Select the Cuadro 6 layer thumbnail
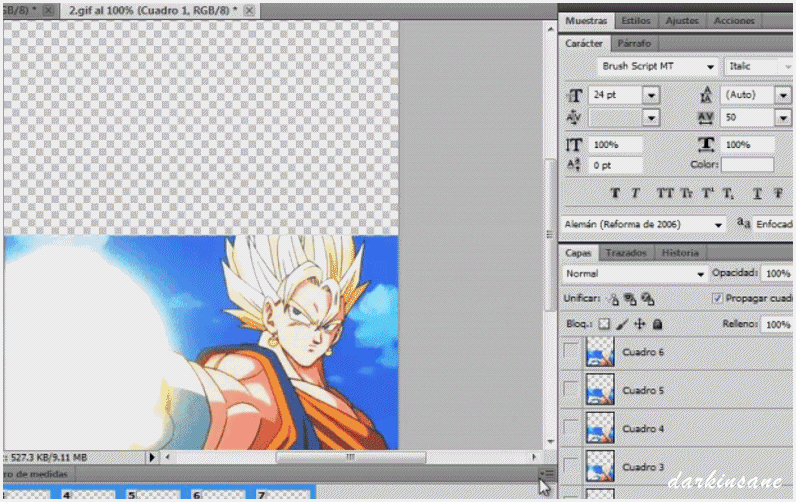The image size is (796, 502). (600, 351)
